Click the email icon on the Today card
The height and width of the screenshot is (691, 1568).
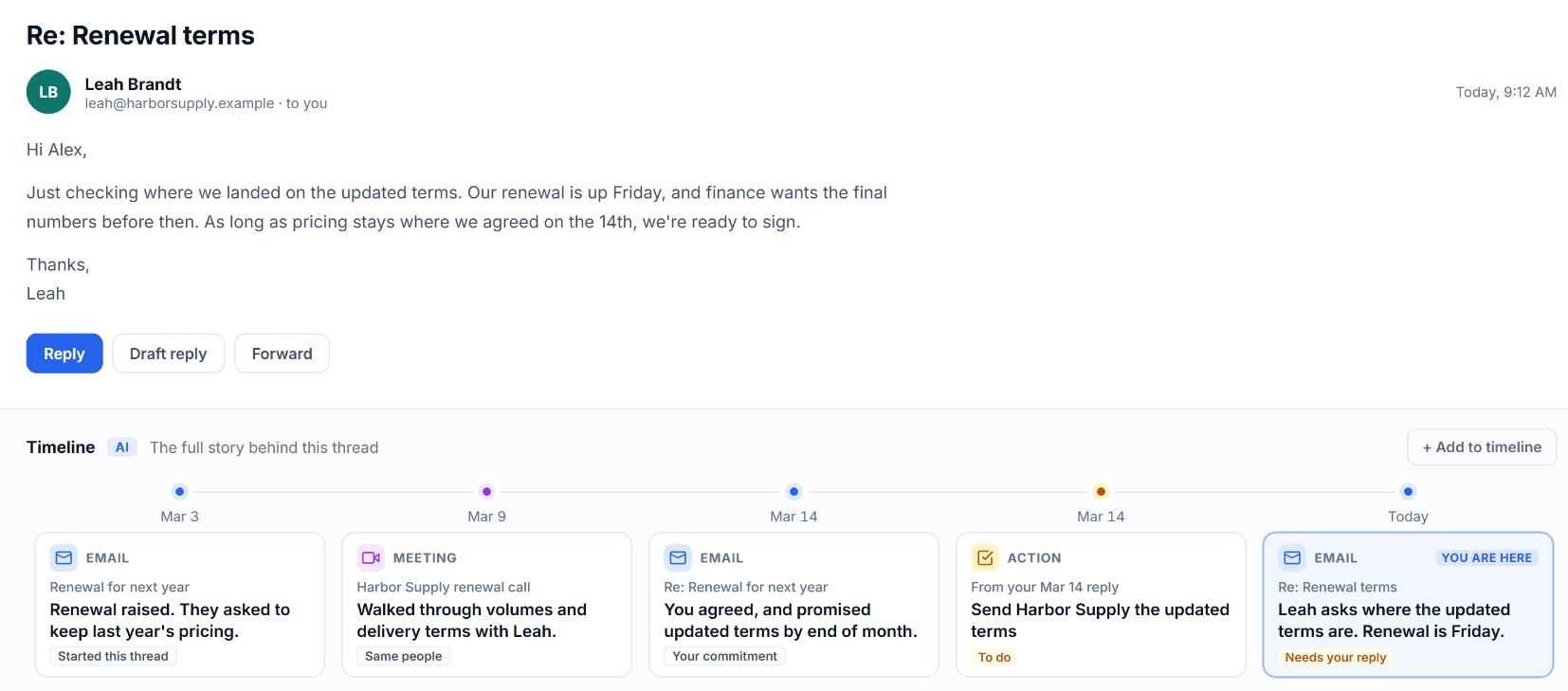(x=1292, y=557)
